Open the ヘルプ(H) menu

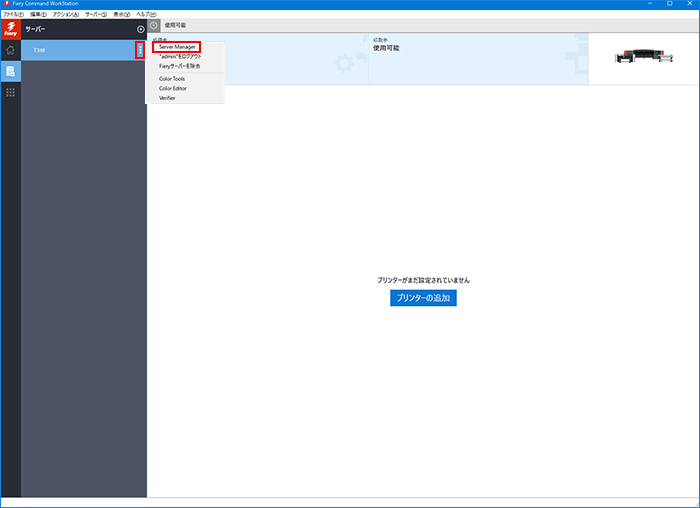pyautogui.click(x=146, y=14)
